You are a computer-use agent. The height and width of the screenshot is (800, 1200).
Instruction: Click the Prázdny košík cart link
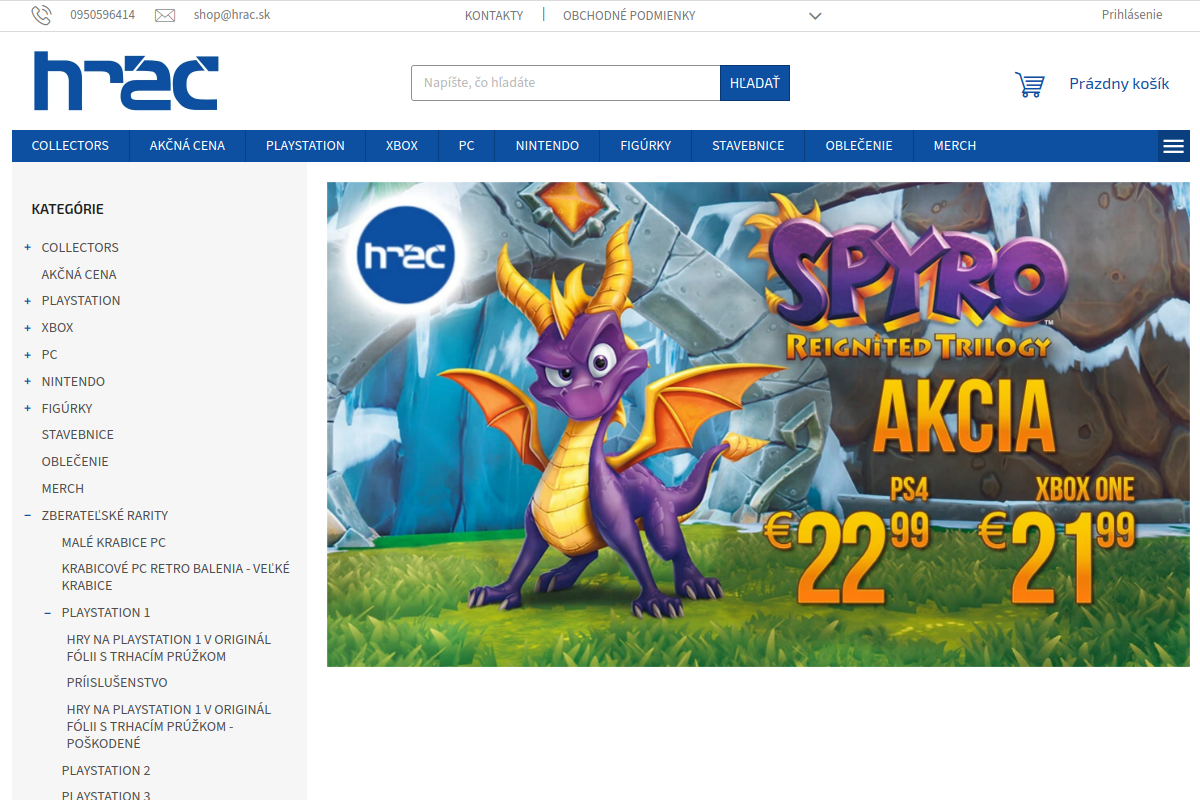pos(1119,84)
